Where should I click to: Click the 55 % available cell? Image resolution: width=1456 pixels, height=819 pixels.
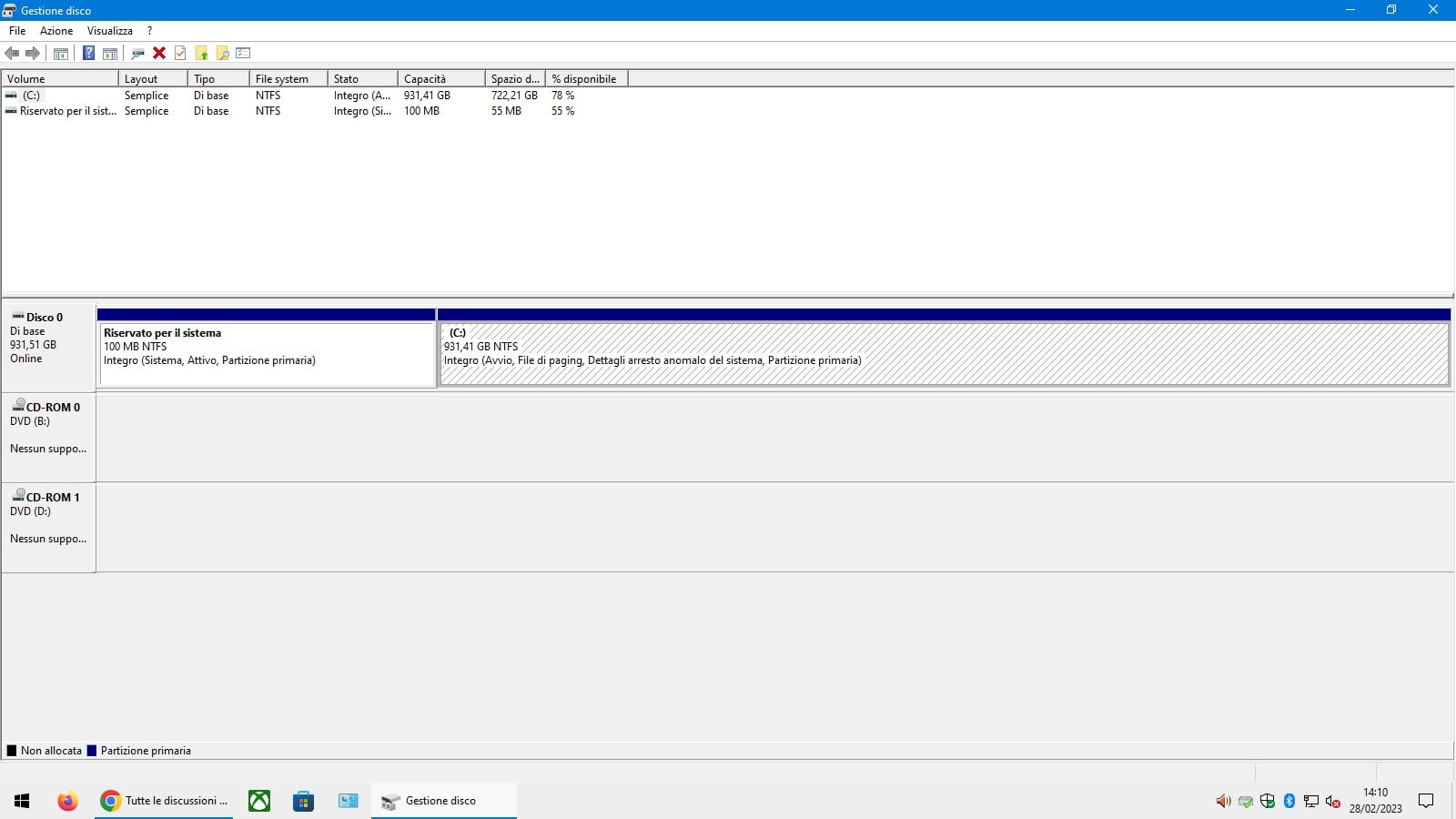(562, 111)
